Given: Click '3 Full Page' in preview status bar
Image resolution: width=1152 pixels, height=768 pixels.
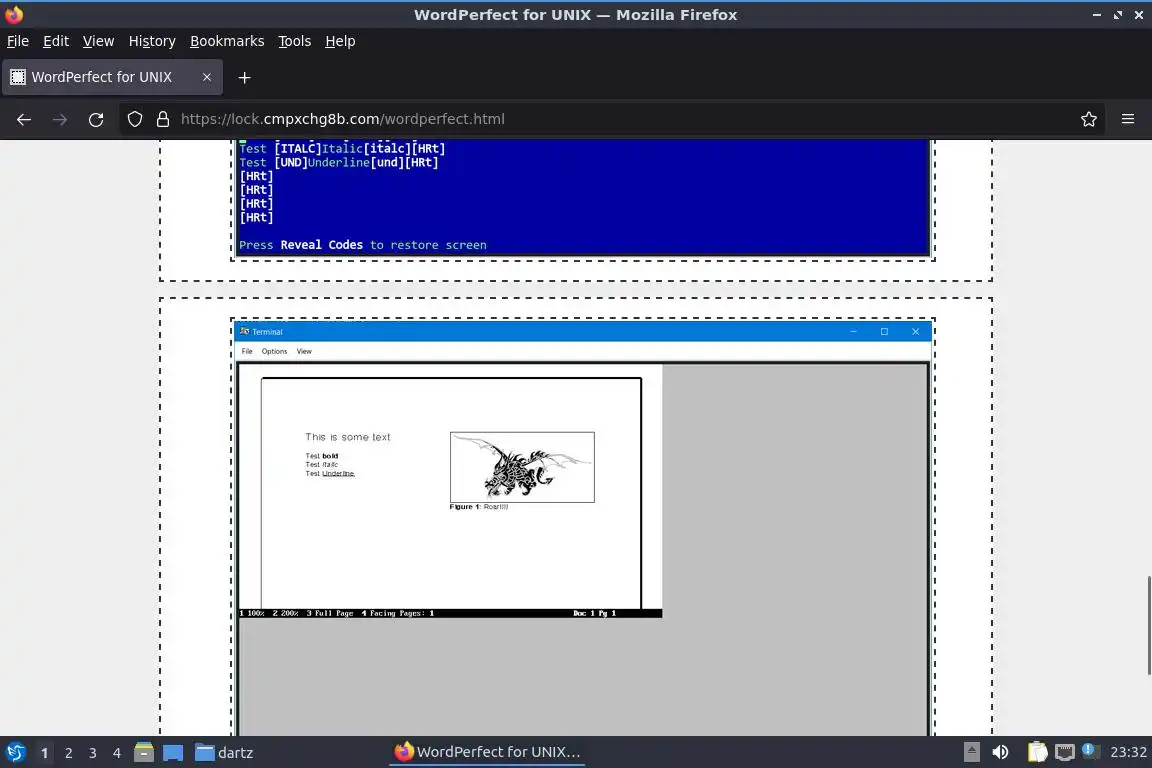Looking at the screenshot, I should tap(330, 613).
